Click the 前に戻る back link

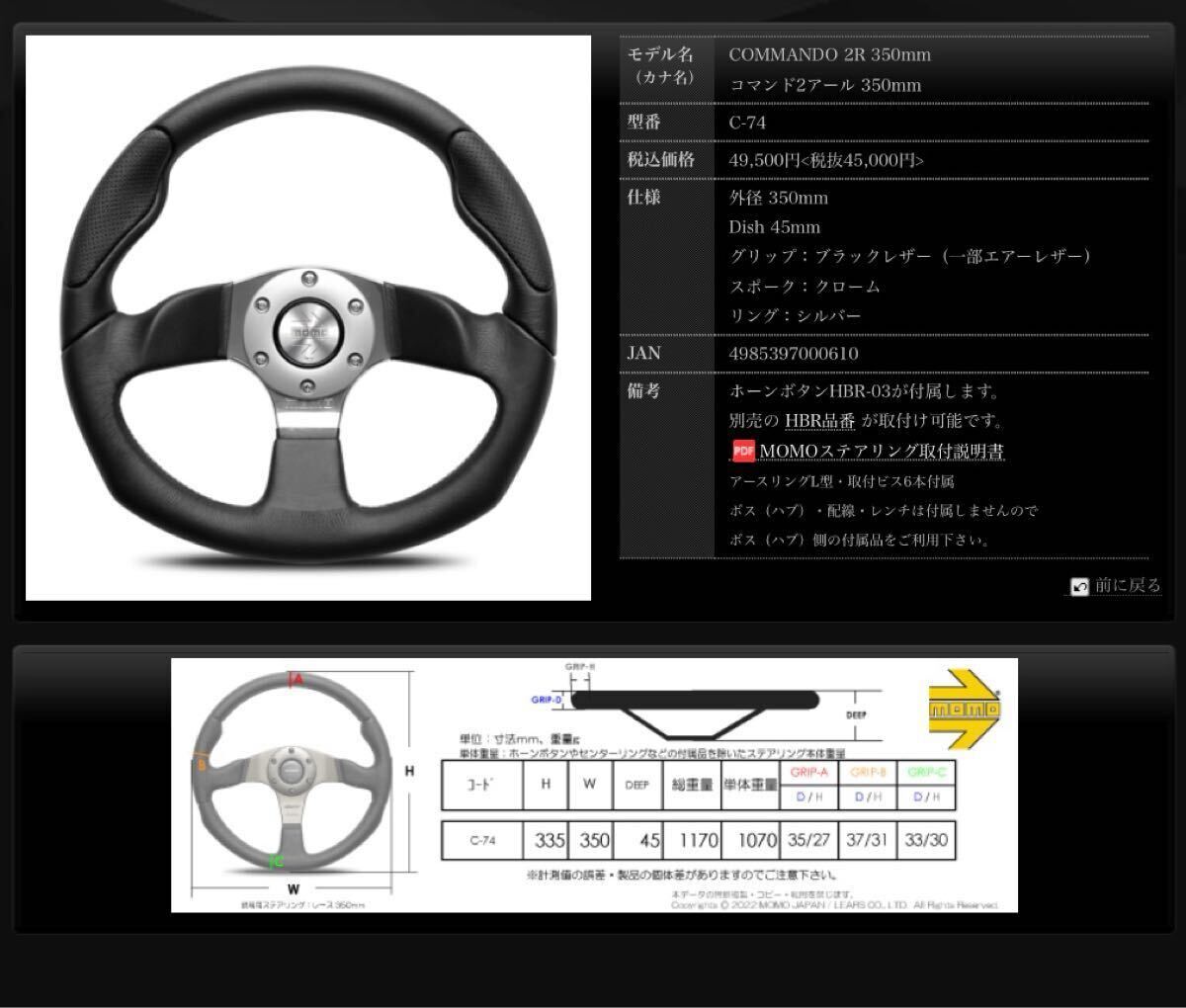[1128, 586]
